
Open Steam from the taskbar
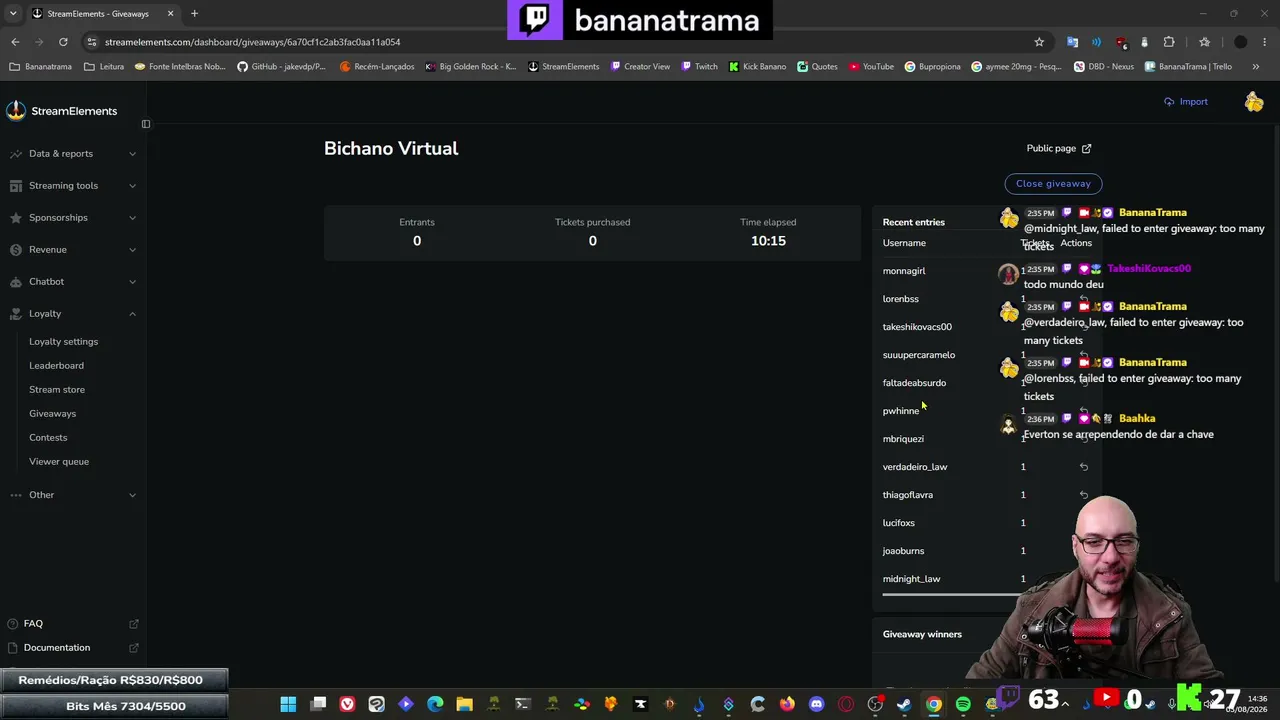click(904, 704)
